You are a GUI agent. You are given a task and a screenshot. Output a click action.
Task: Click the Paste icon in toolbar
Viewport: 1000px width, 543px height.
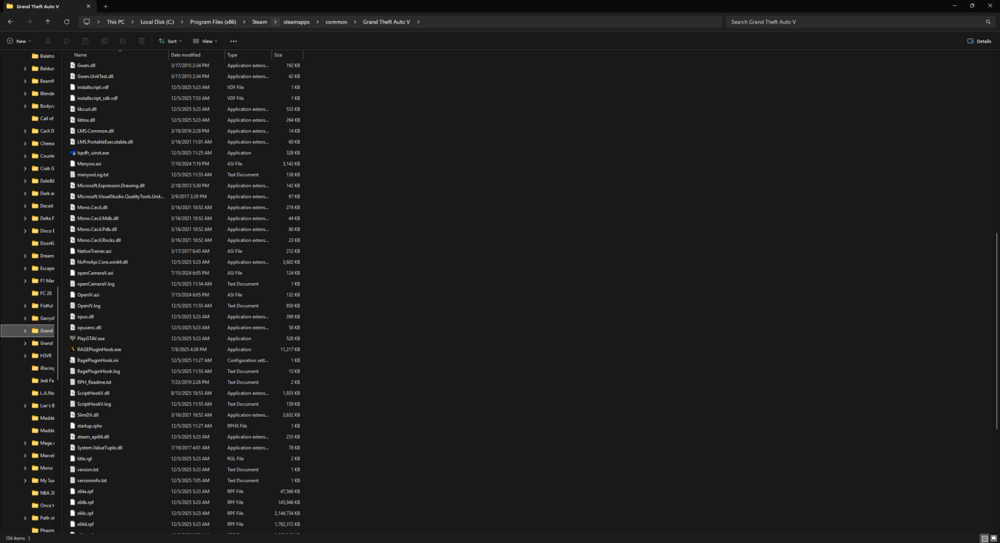[x=85, y=41]
